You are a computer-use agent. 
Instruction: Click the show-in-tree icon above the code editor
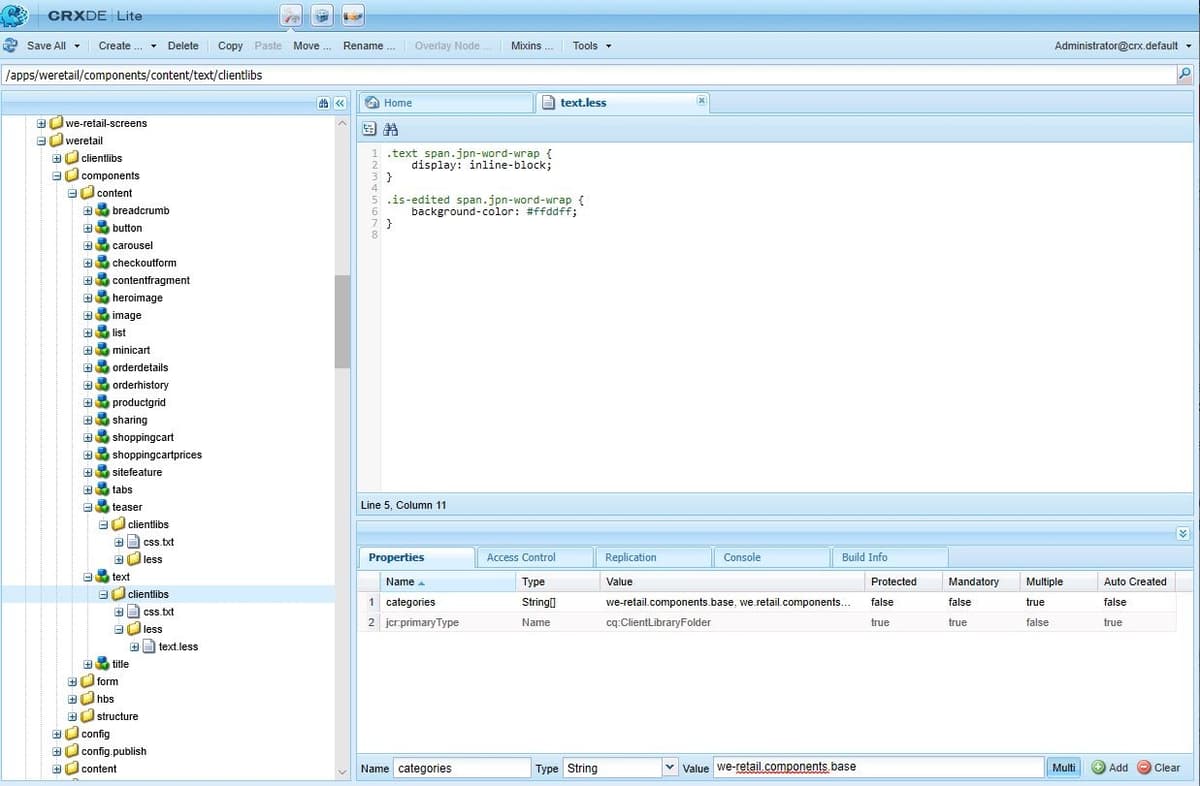[x=369, y=129]
